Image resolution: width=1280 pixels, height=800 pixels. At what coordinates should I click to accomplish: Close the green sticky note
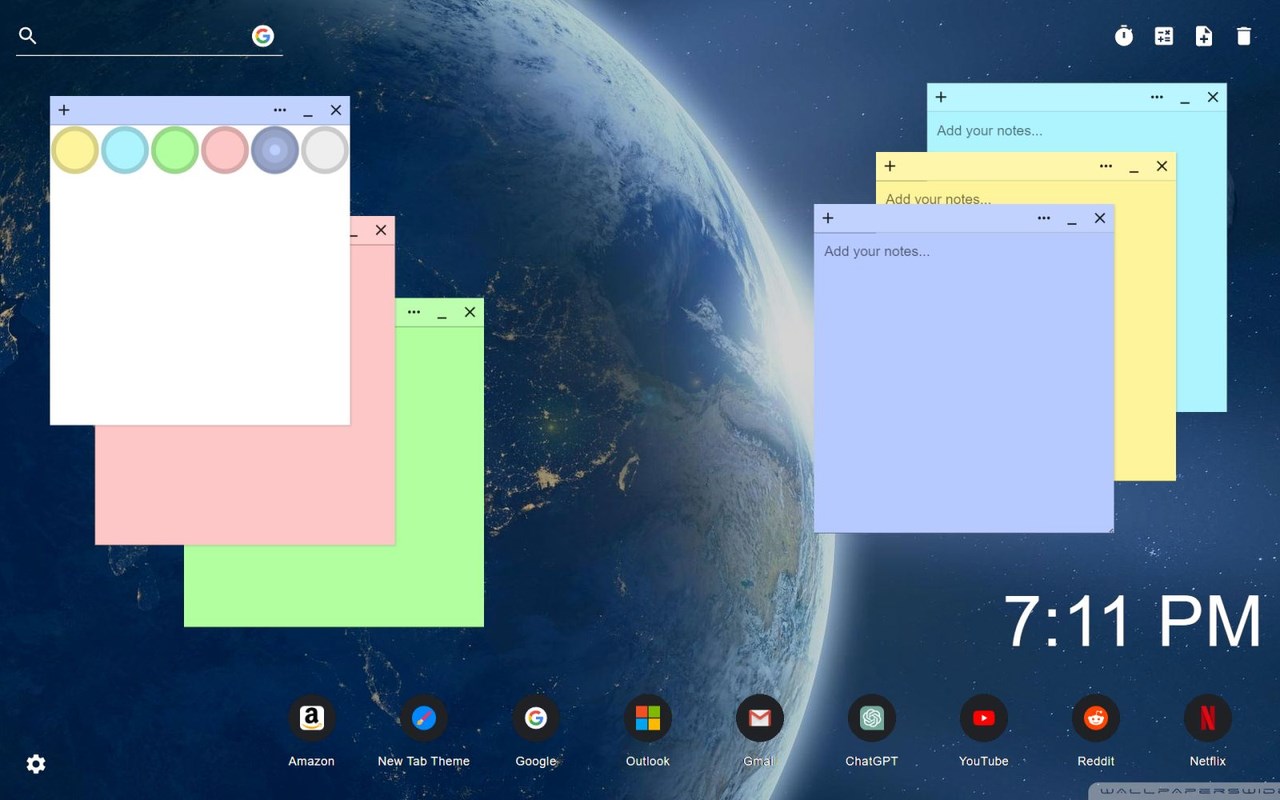[x=470, y=312]
